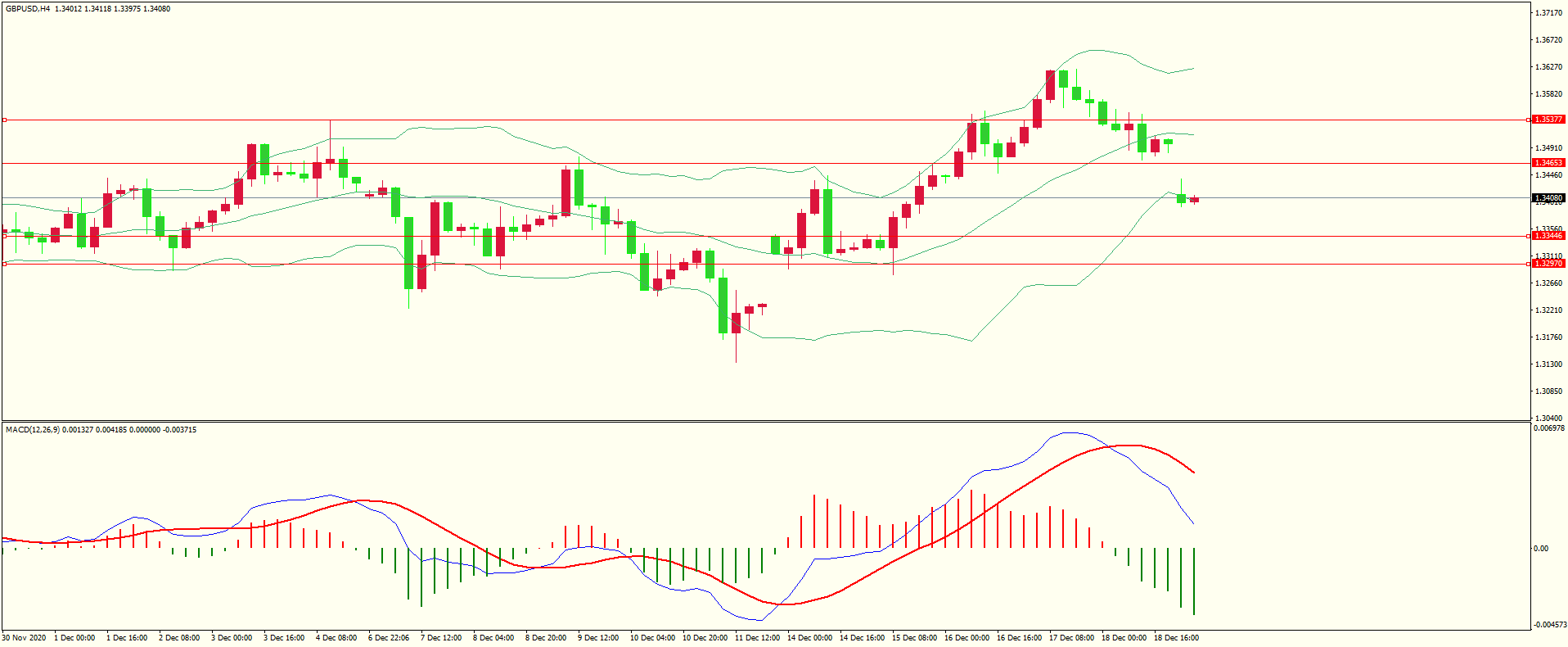Click the 18 Dec 00:00 time label

click(1124, 638)
